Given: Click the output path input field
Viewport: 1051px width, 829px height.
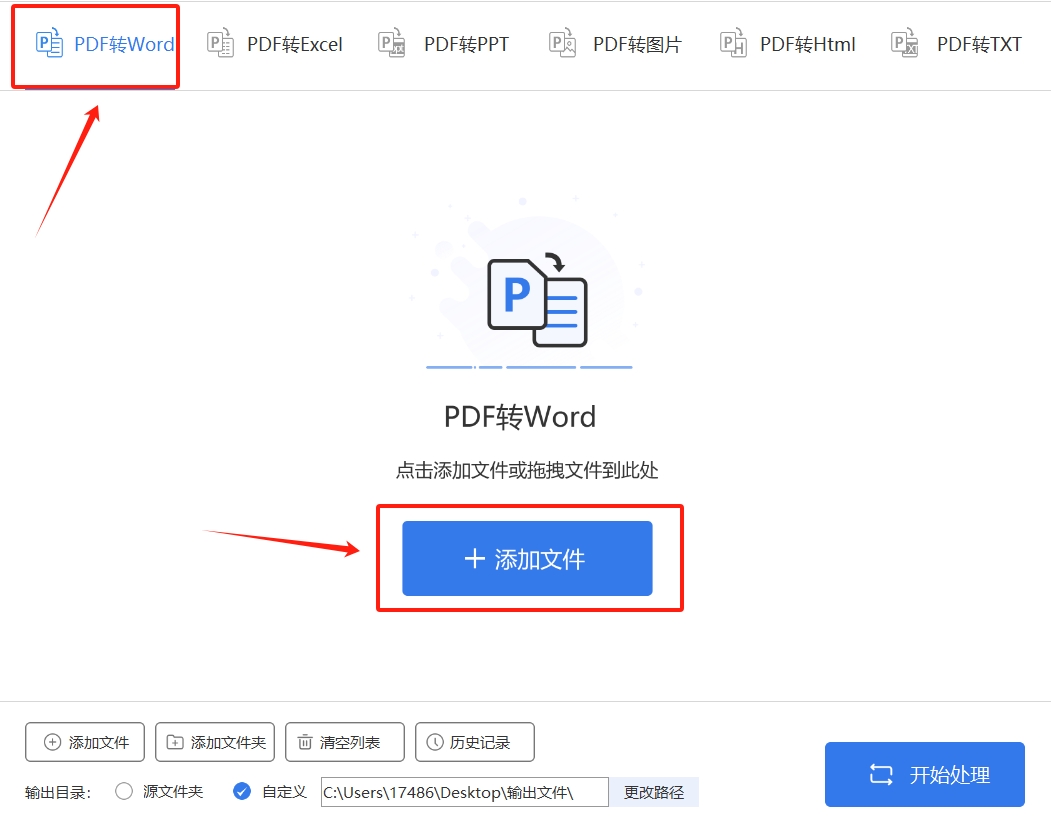Looking at the screenshot, I should [x=463, y=791].
